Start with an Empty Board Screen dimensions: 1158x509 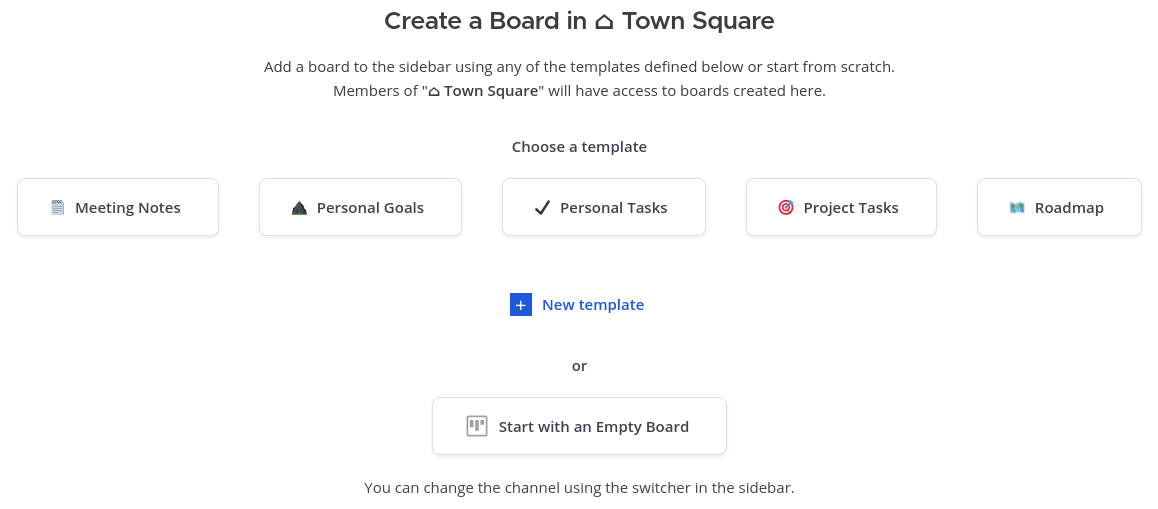[x=579, y=426]
